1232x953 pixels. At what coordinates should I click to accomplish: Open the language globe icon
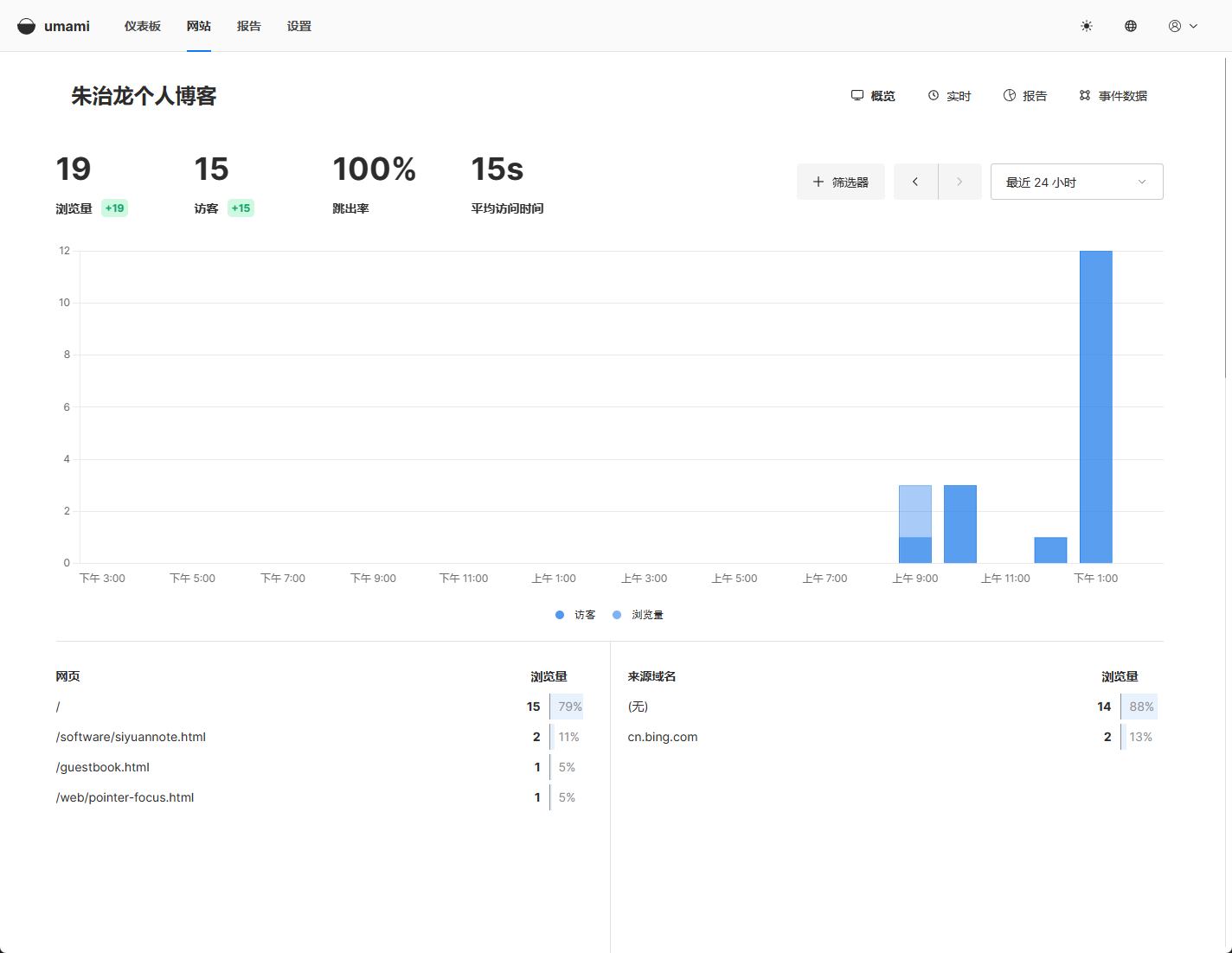point(1131,26)
